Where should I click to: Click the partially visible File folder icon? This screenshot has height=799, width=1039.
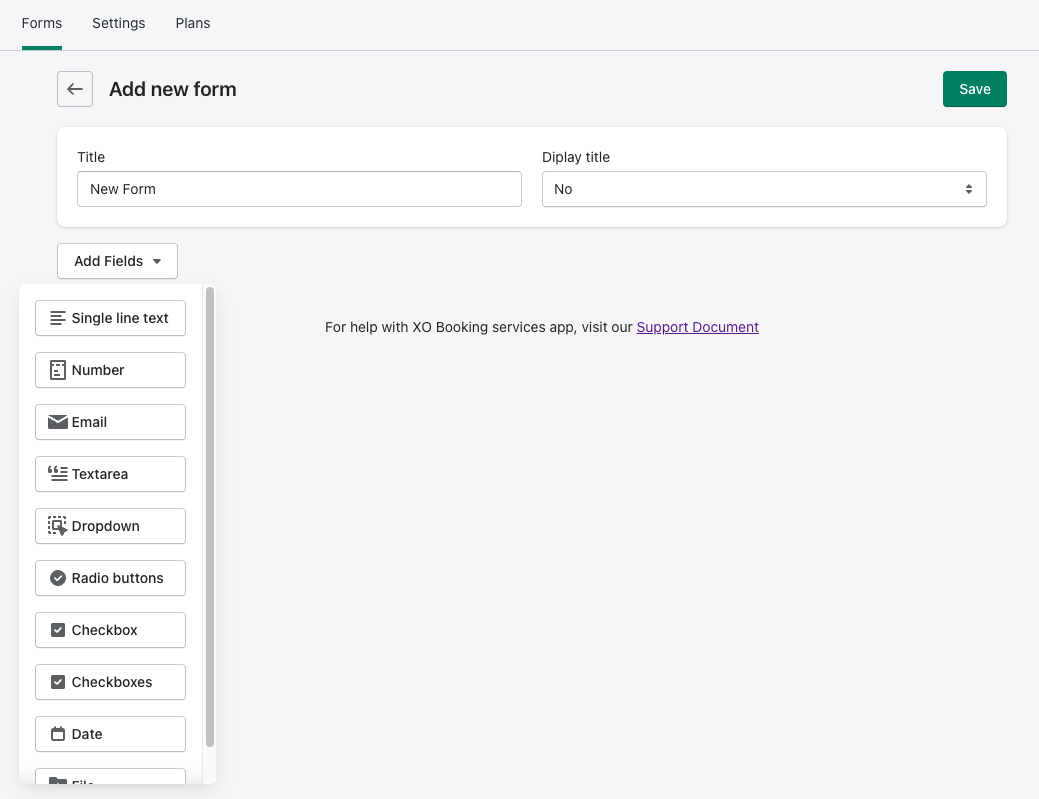coord(58,782)
